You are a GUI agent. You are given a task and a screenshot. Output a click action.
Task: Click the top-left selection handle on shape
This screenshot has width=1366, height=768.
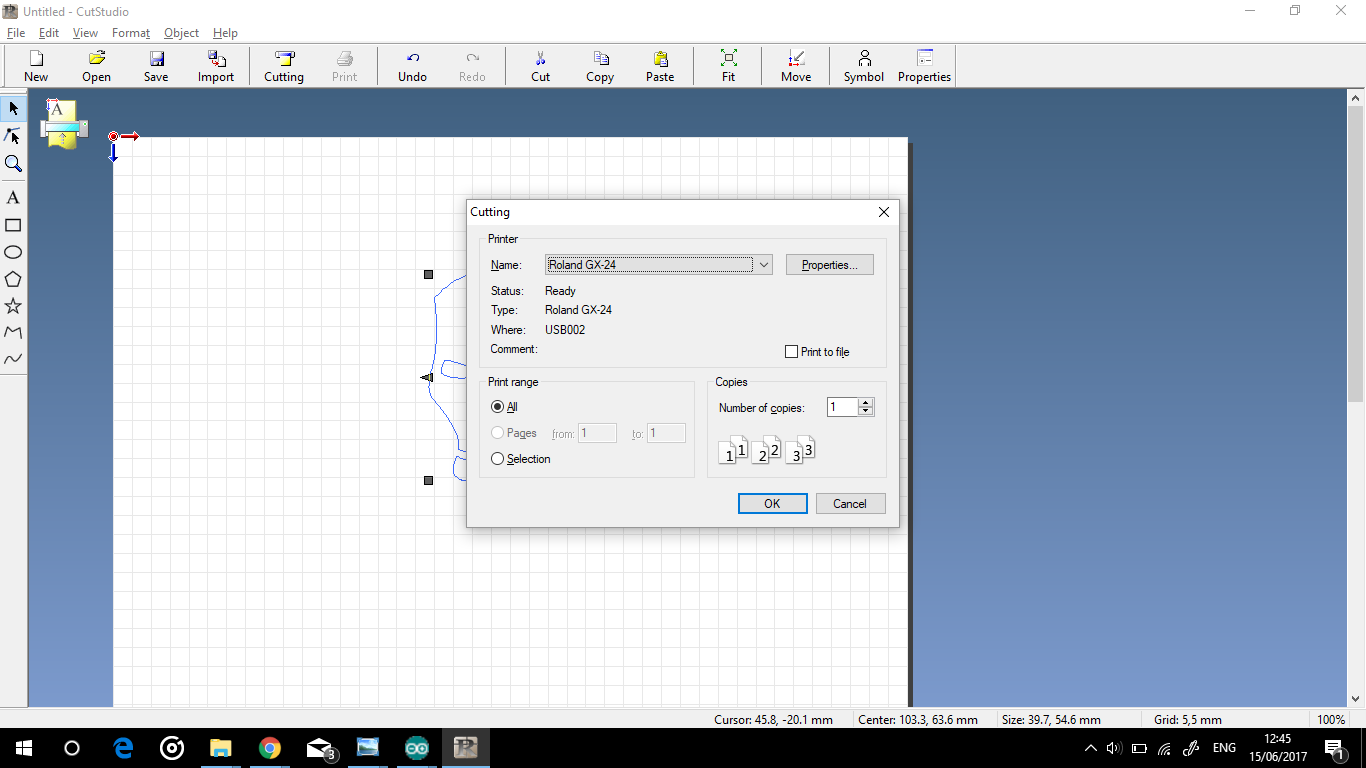tap(429, 274)
